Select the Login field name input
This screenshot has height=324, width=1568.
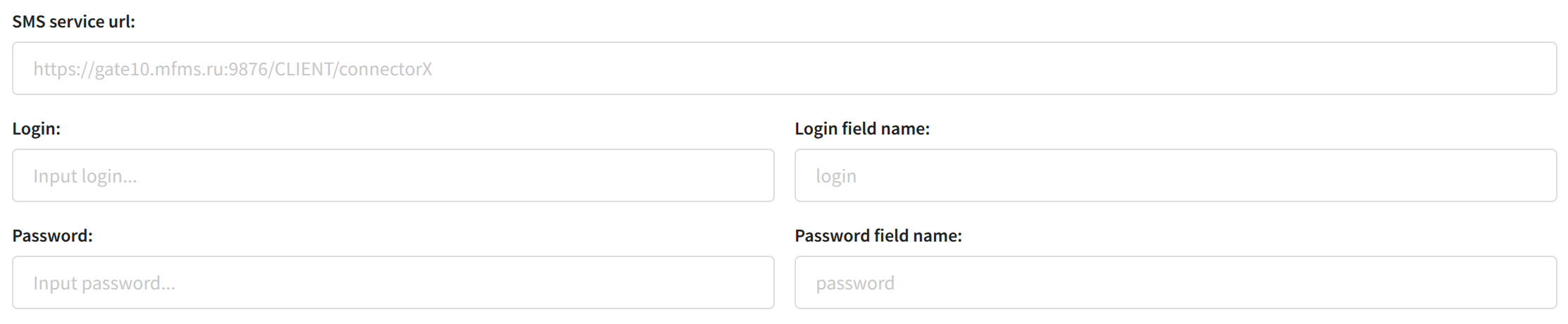coord(1175,175)
